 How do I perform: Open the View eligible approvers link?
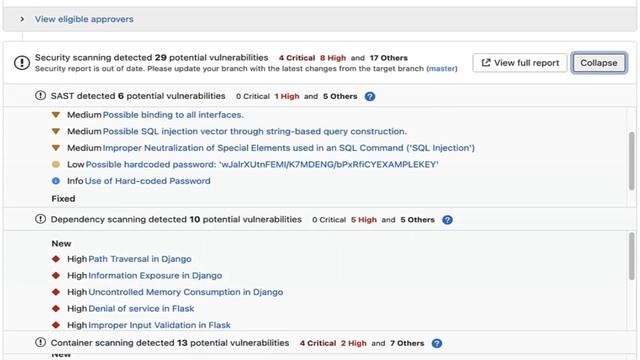[x=84, y=19]
